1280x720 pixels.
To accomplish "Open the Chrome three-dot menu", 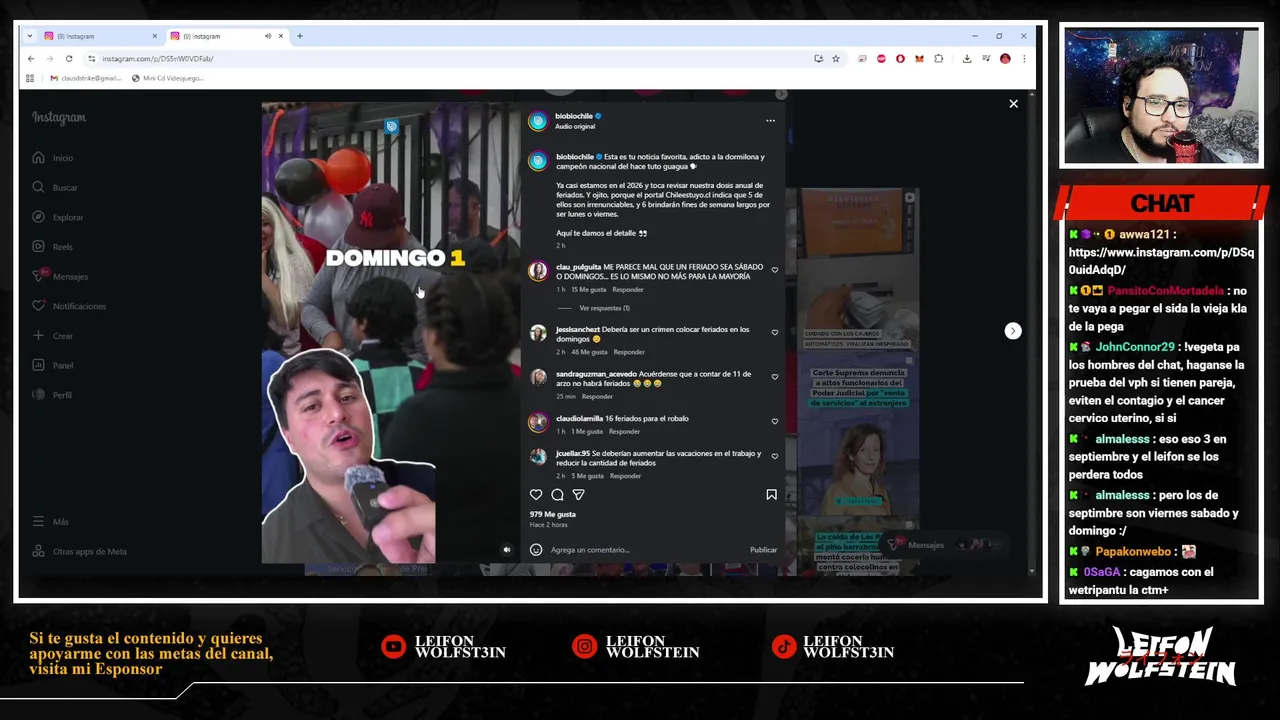I will click(1024, 59).
